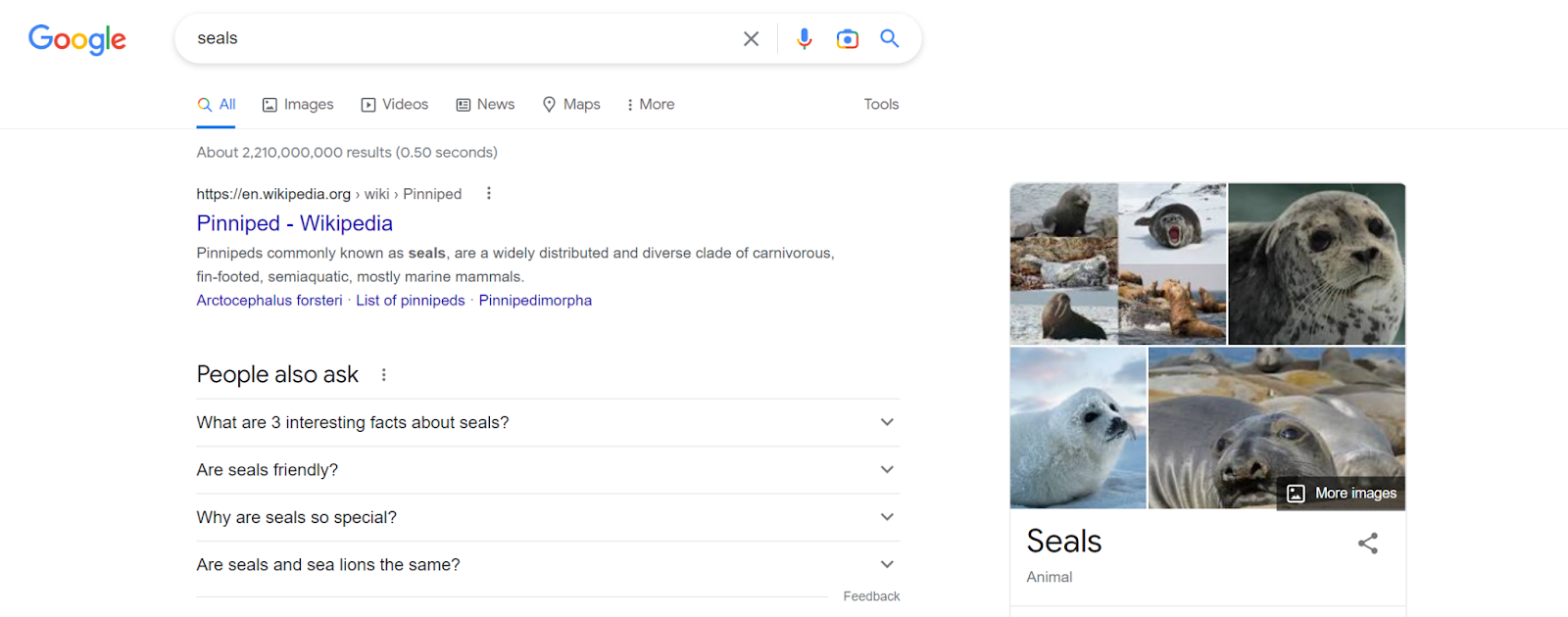Share the Seals knowledge panel
The width and height of the screenshot is (1568, 617).
point(1367,543)
